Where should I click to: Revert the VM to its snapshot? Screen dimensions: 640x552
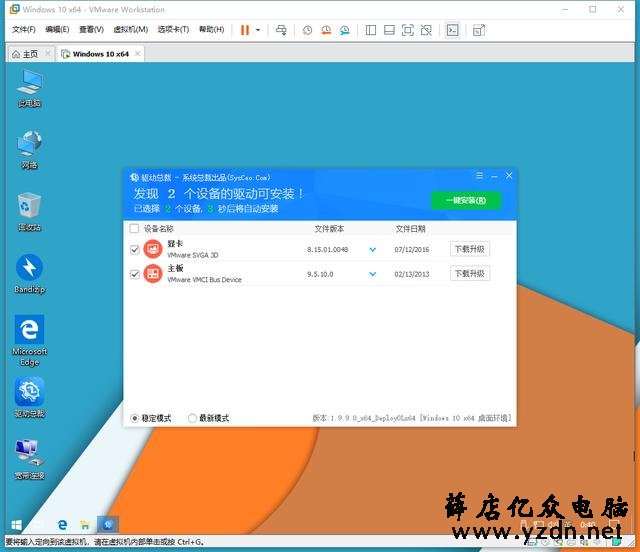326,30
